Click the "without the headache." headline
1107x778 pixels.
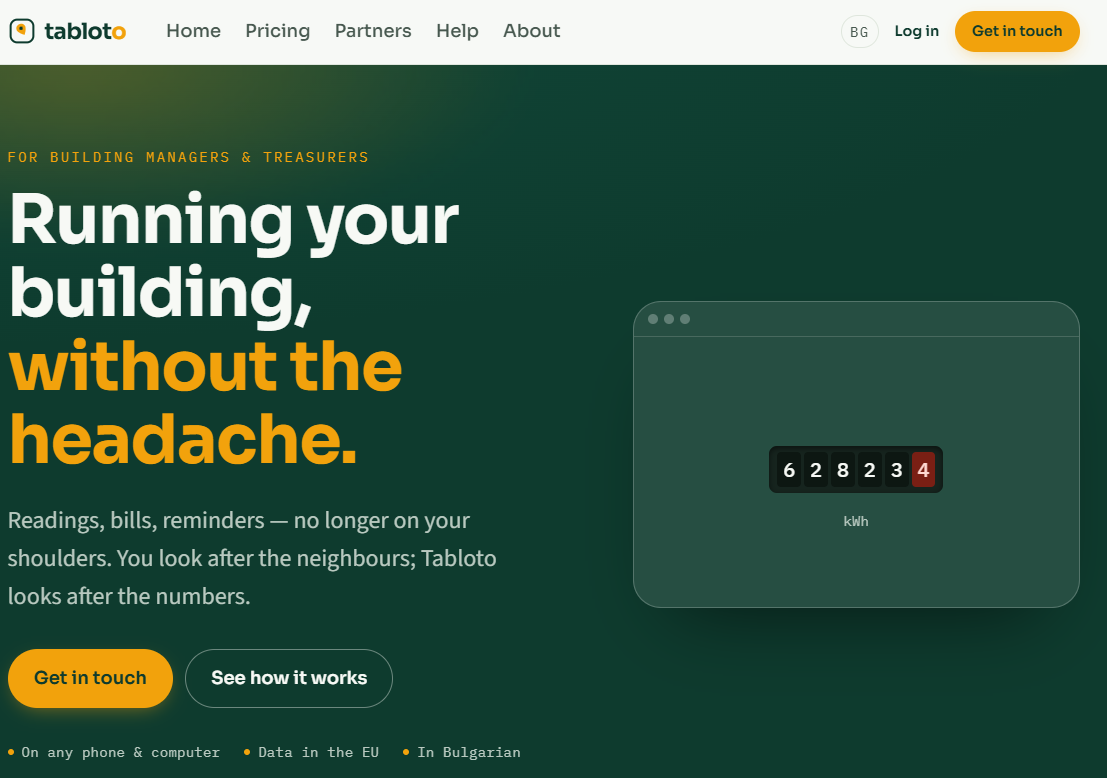pos(205,402)
